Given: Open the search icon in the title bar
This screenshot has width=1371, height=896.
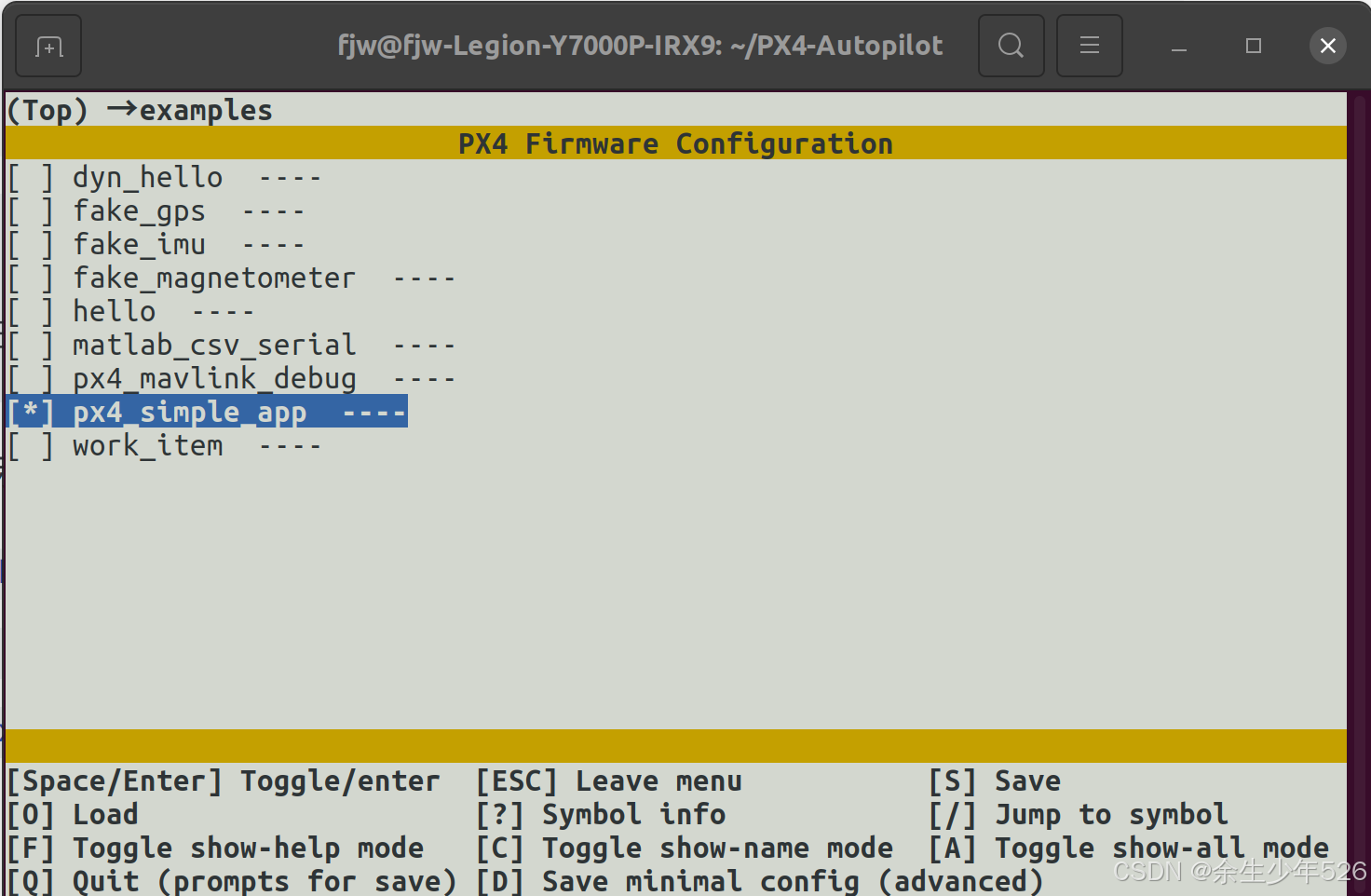Looking at the screenshot, I should (x=1011, y=45).
